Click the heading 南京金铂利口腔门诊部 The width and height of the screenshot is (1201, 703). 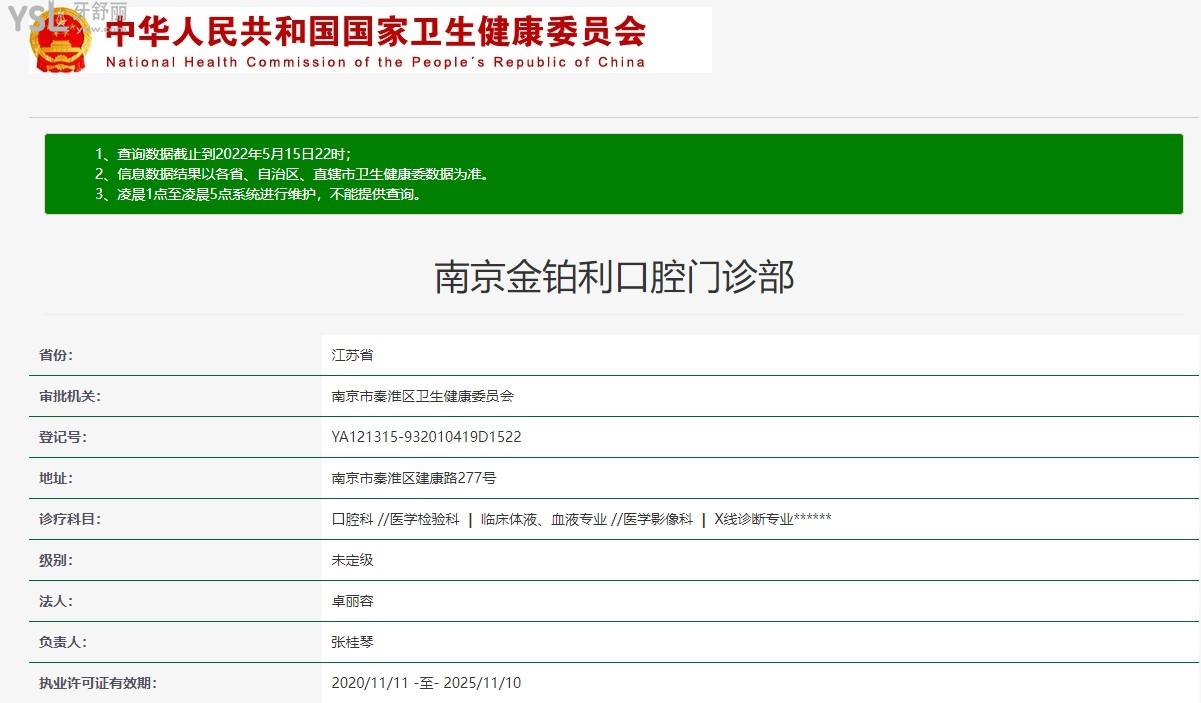(x=614, y=277)
